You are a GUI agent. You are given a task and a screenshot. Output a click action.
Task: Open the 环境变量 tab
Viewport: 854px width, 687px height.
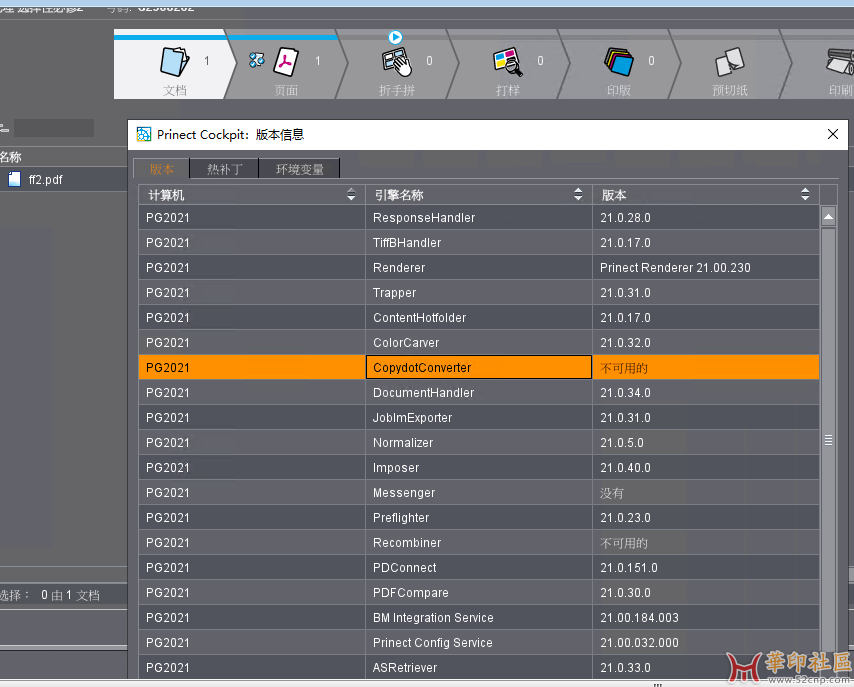(x=301, y=169)
